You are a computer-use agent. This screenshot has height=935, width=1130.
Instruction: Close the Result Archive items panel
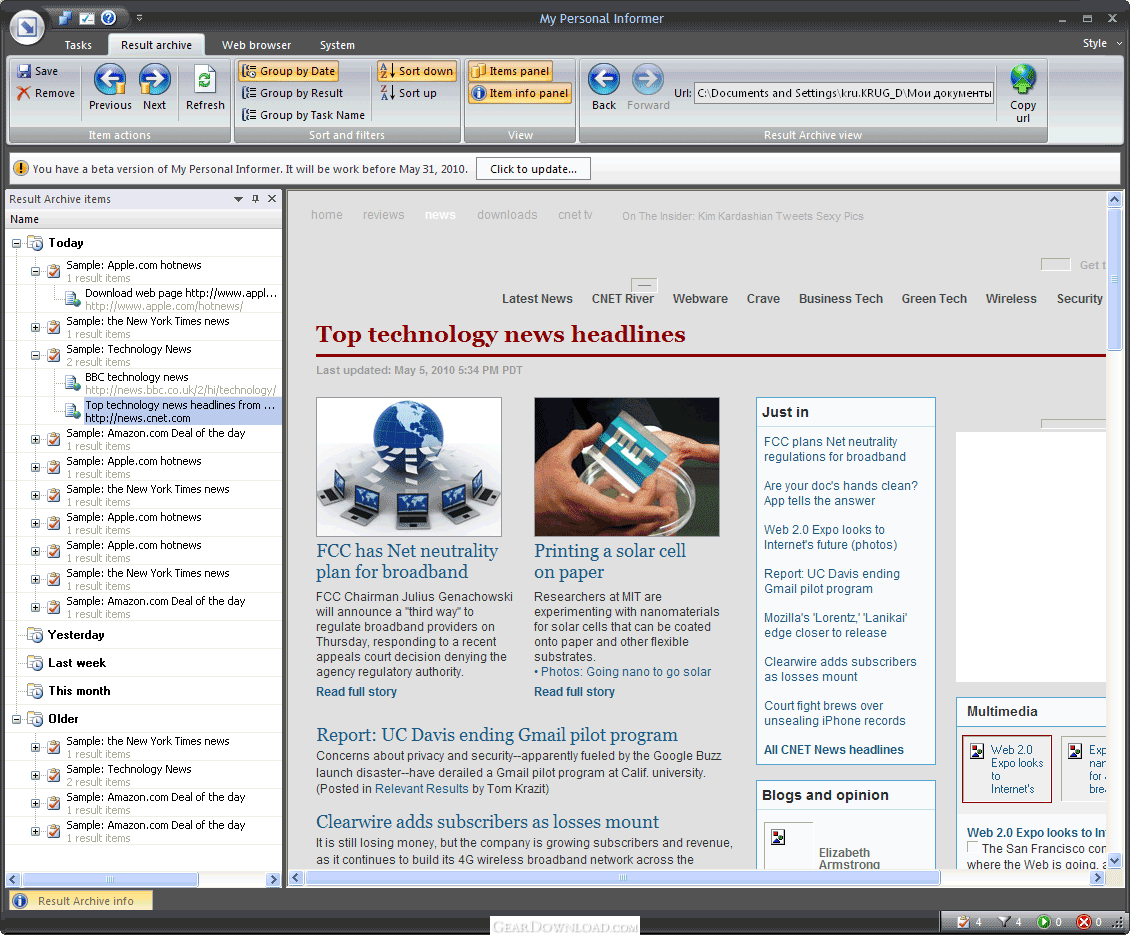(272, 199)
